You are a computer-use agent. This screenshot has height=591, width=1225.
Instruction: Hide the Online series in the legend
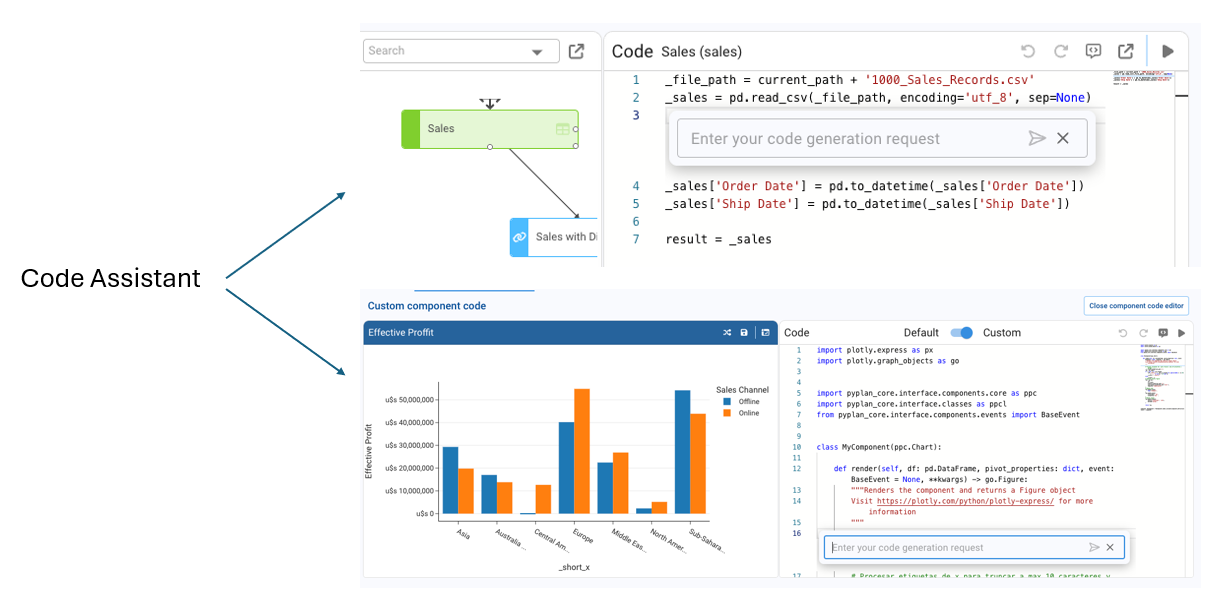tap(750, 412)
